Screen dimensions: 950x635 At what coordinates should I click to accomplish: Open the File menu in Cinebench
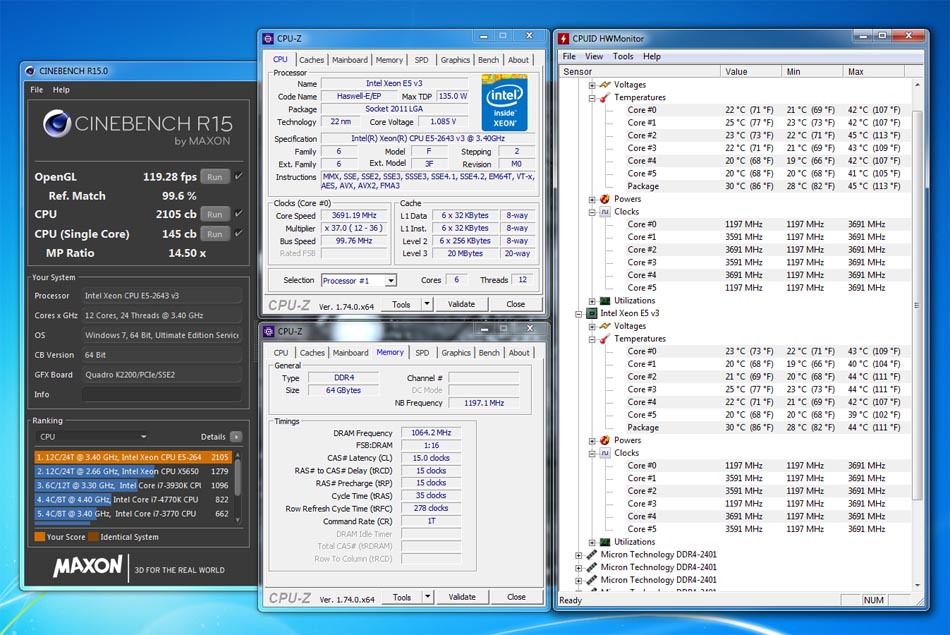pos(36,90)
